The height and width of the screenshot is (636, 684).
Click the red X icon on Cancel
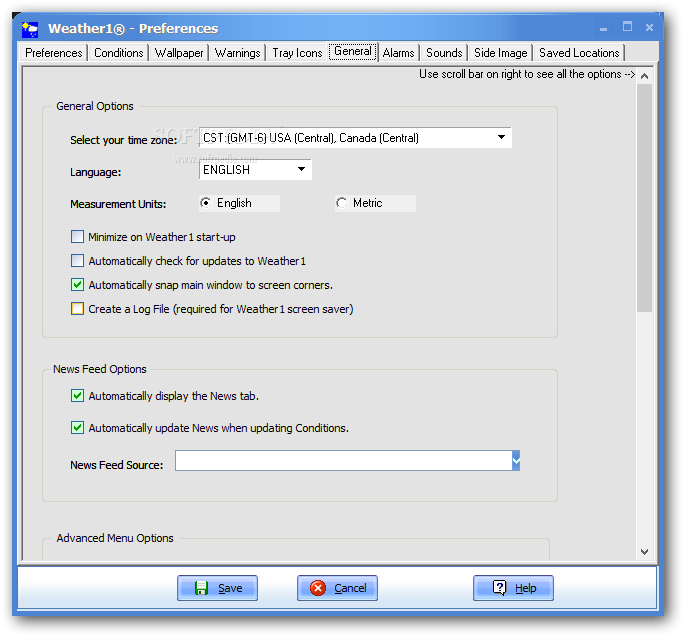(318, 588)
